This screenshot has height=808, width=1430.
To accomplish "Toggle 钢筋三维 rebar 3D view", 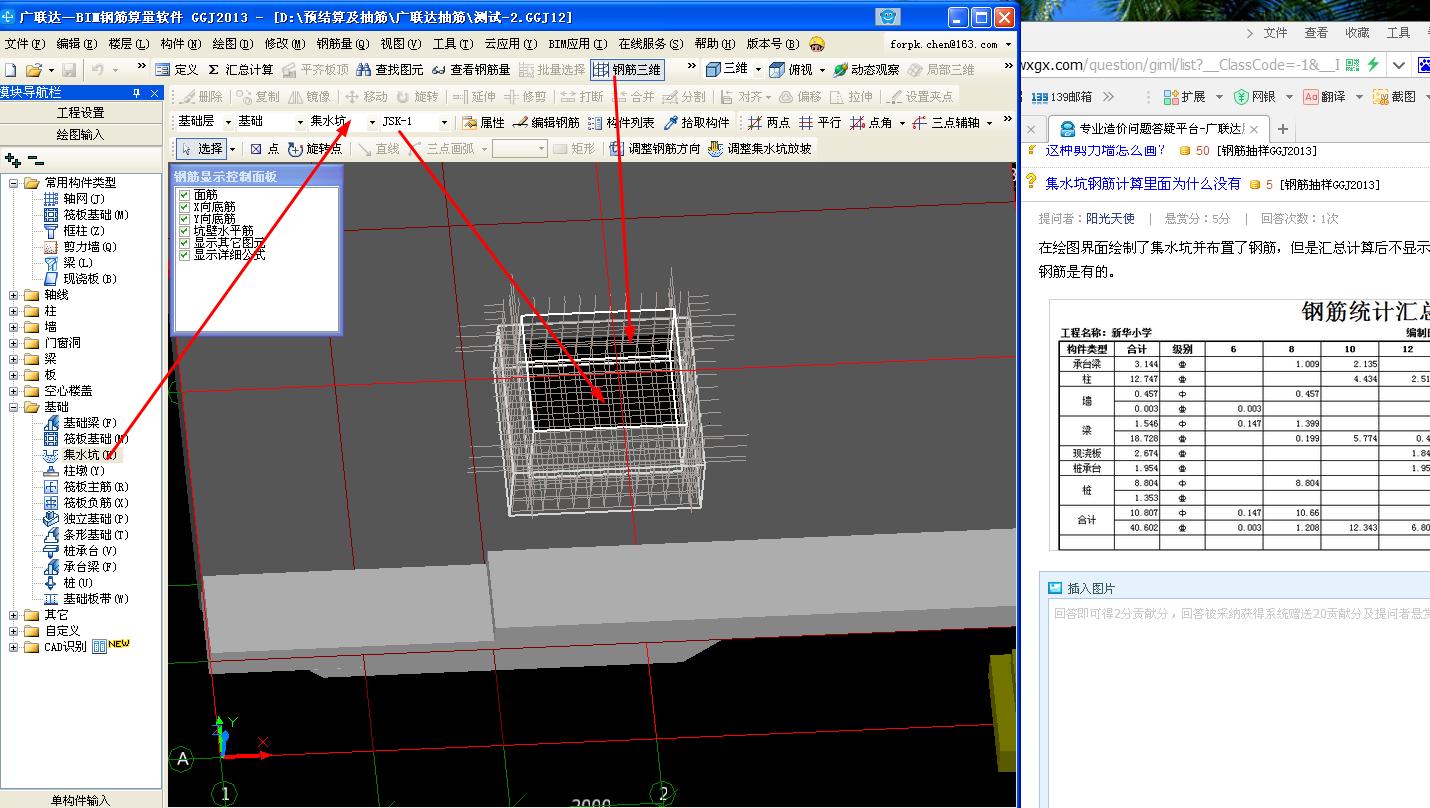I will pyautogui.click(x=627, y=70).
